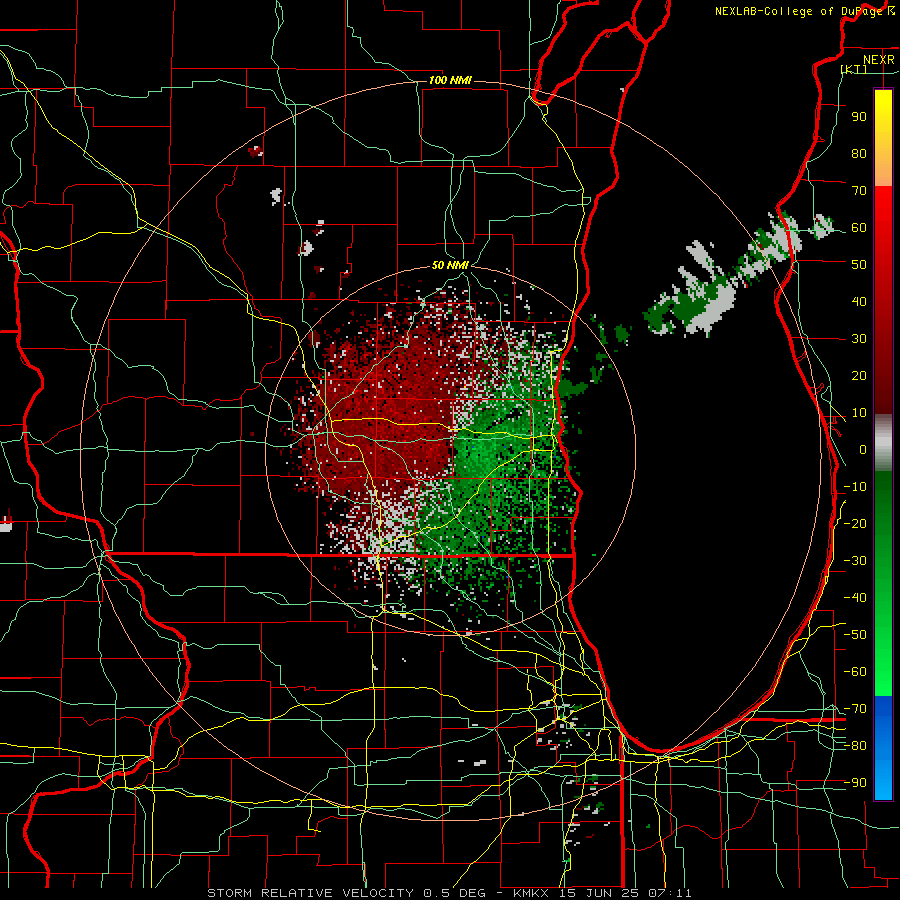Screen dimensions: 900x900
Task: Select the 100 NMI range ring label
Action: click(450, 80)
